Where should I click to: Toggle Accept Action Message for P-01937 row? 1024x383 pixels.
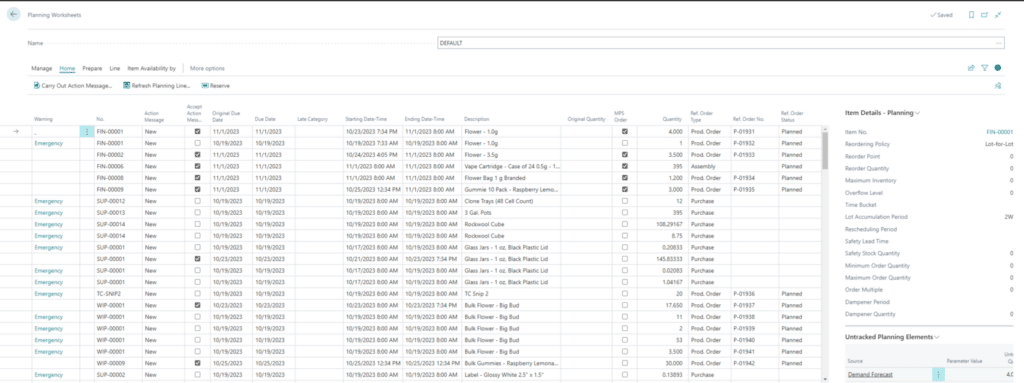click(x=197, y=305)
